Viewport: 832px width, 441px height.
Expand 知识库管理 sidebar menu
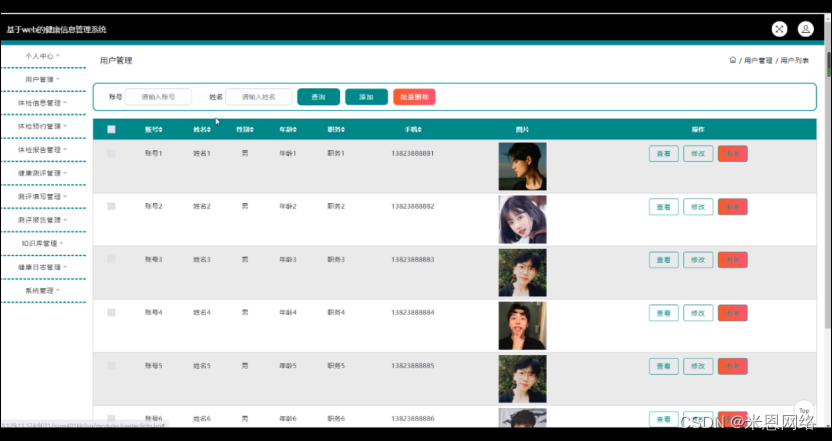[42, 244]
